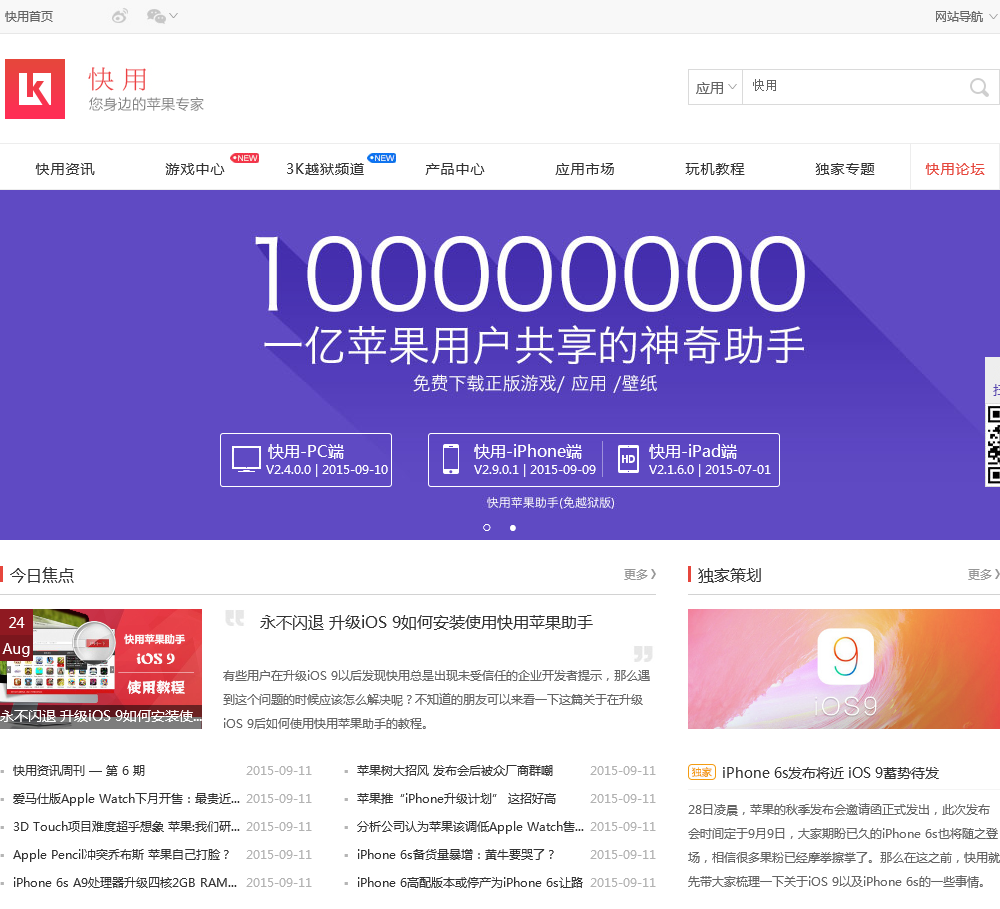The image size is (1000, 909).
Task: Open the 产品中心 nav tab
Action: tap(455, 169)
